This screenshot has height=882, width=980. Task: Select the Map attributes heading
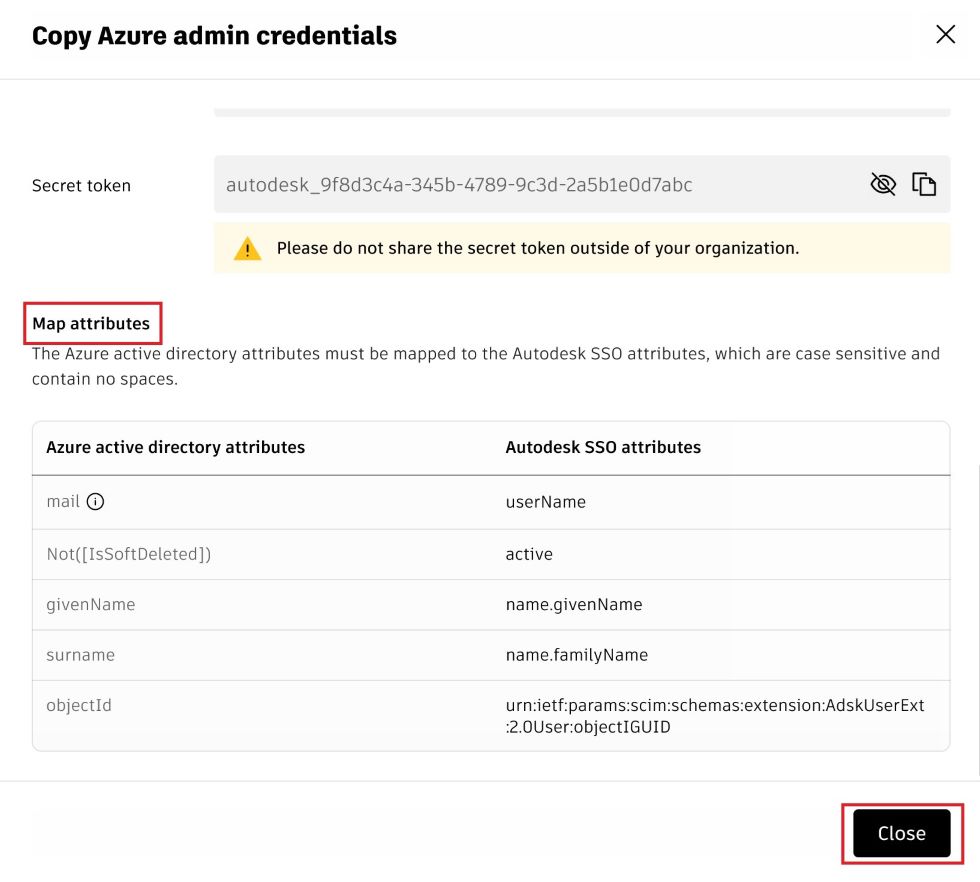point(91,323)
